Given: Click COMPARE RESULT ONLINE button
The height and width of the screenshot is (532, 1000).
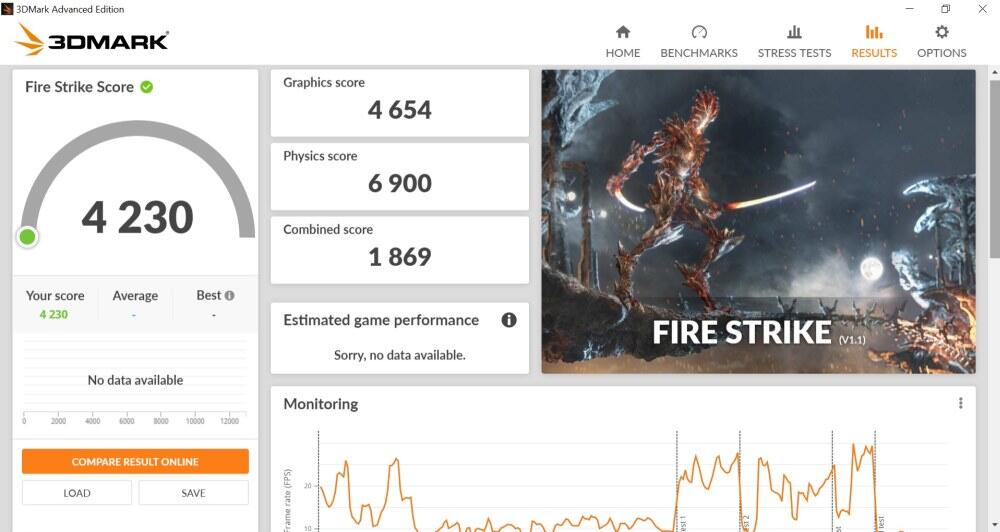Looking at the screenshot, I should (135, 461).
